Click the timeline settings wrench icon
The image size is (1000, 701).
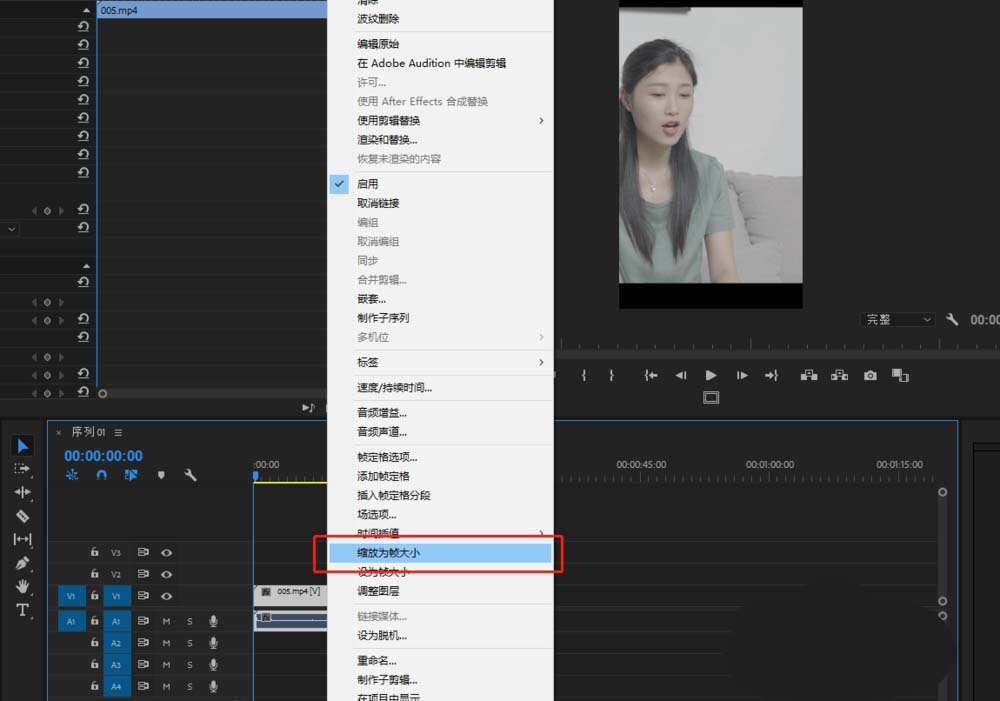pyautogui.click(x=189, y=475)
